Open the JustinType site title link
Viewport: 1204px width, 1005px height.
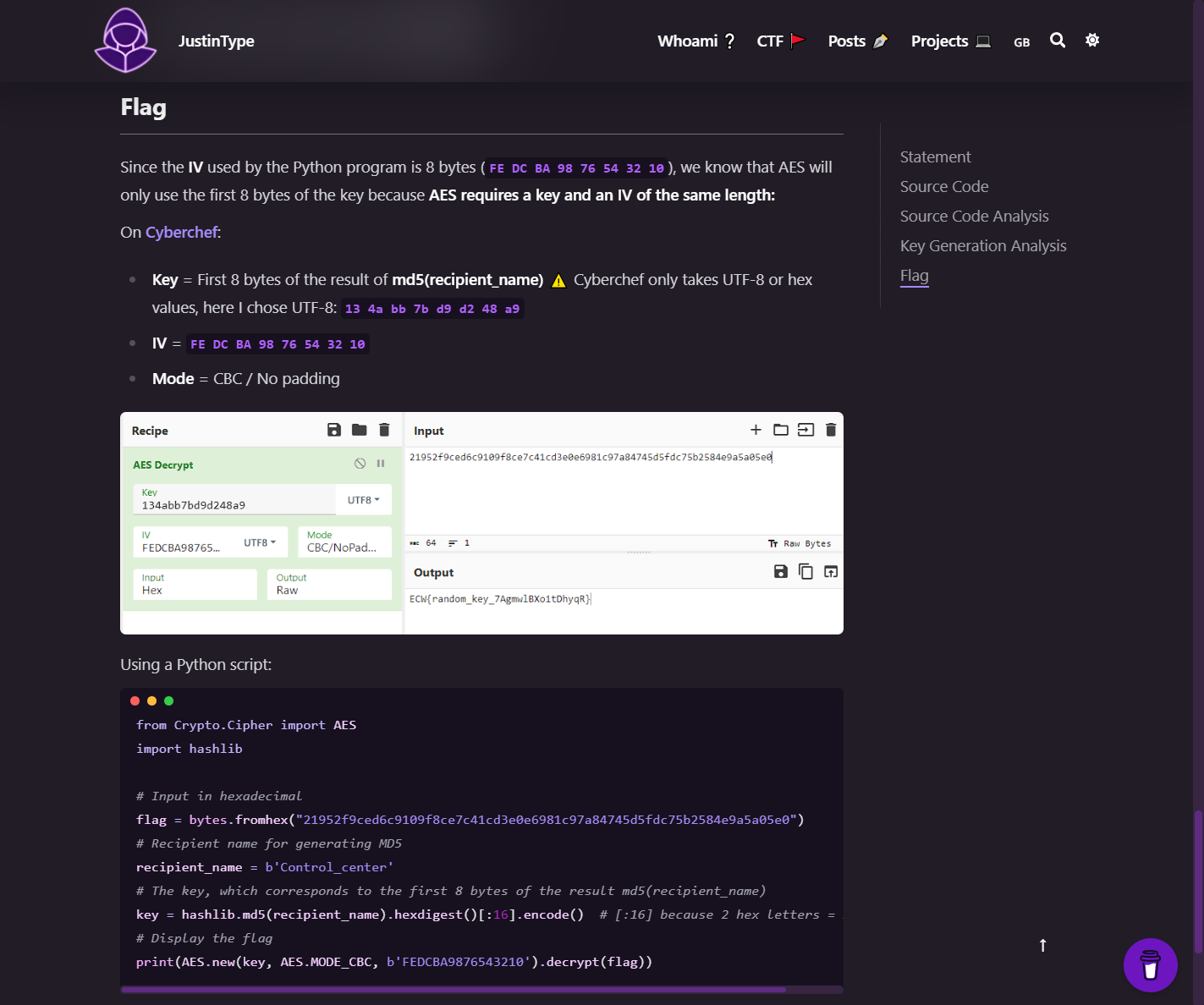(x=216, y=41)
